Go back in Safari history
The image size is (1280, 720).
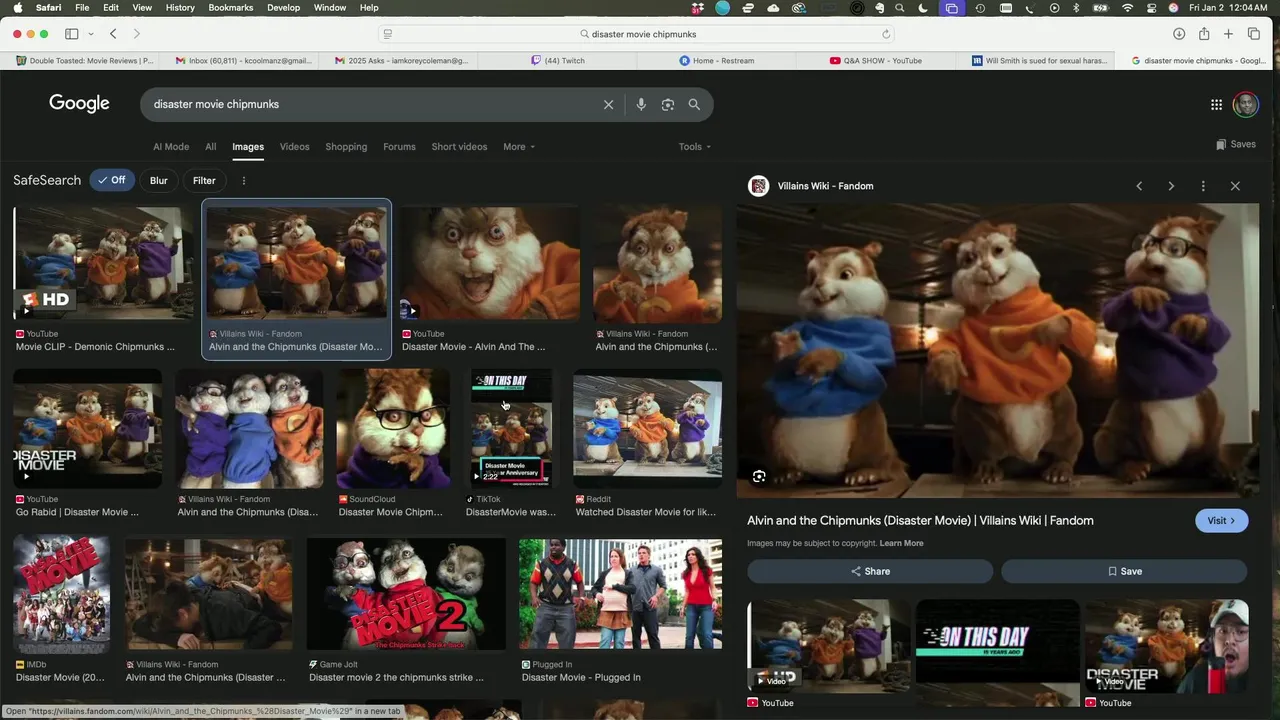click(113, 34)
